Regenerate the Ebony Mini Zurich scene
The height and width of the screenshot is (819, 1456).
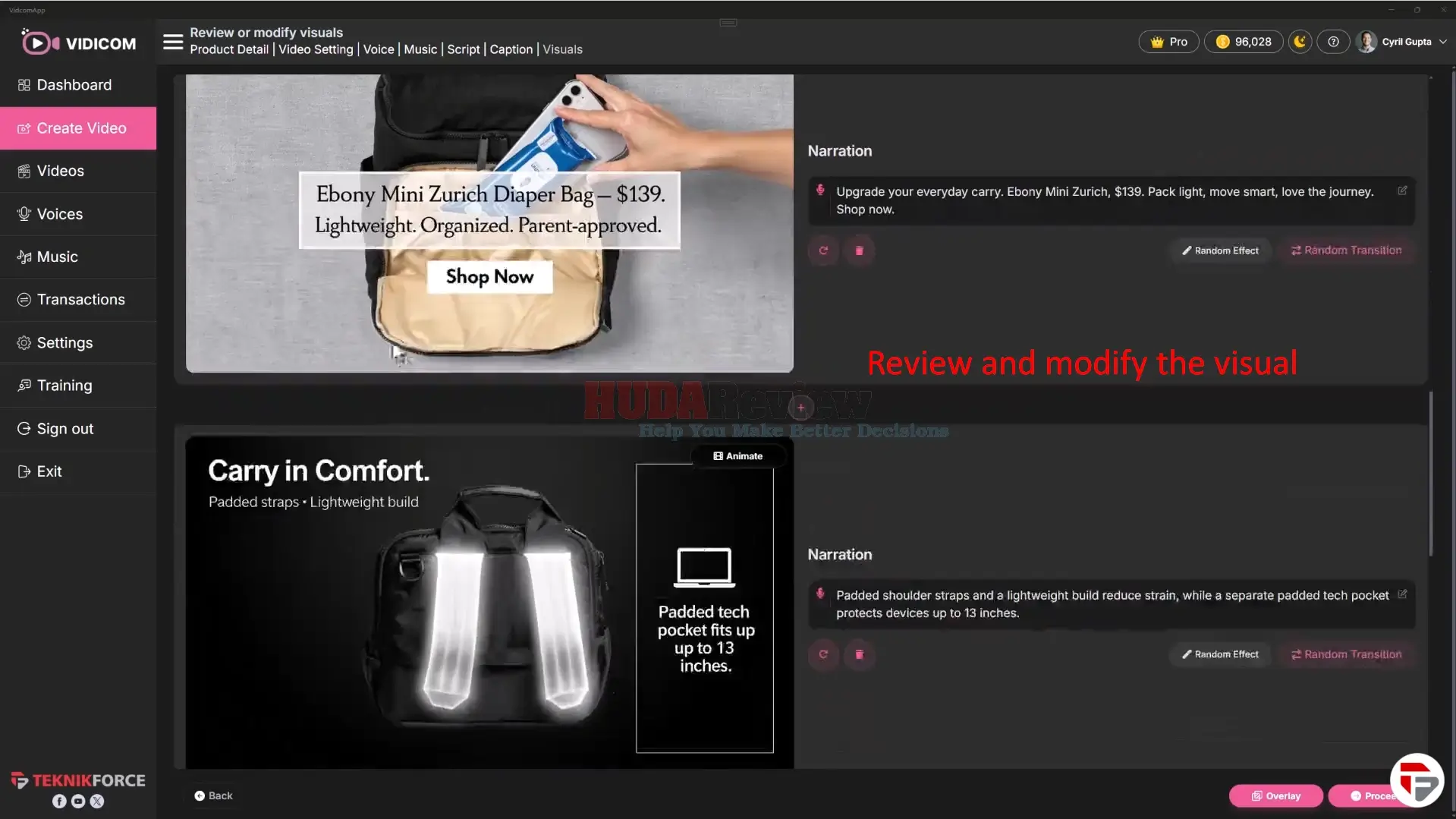coord(823,250)
